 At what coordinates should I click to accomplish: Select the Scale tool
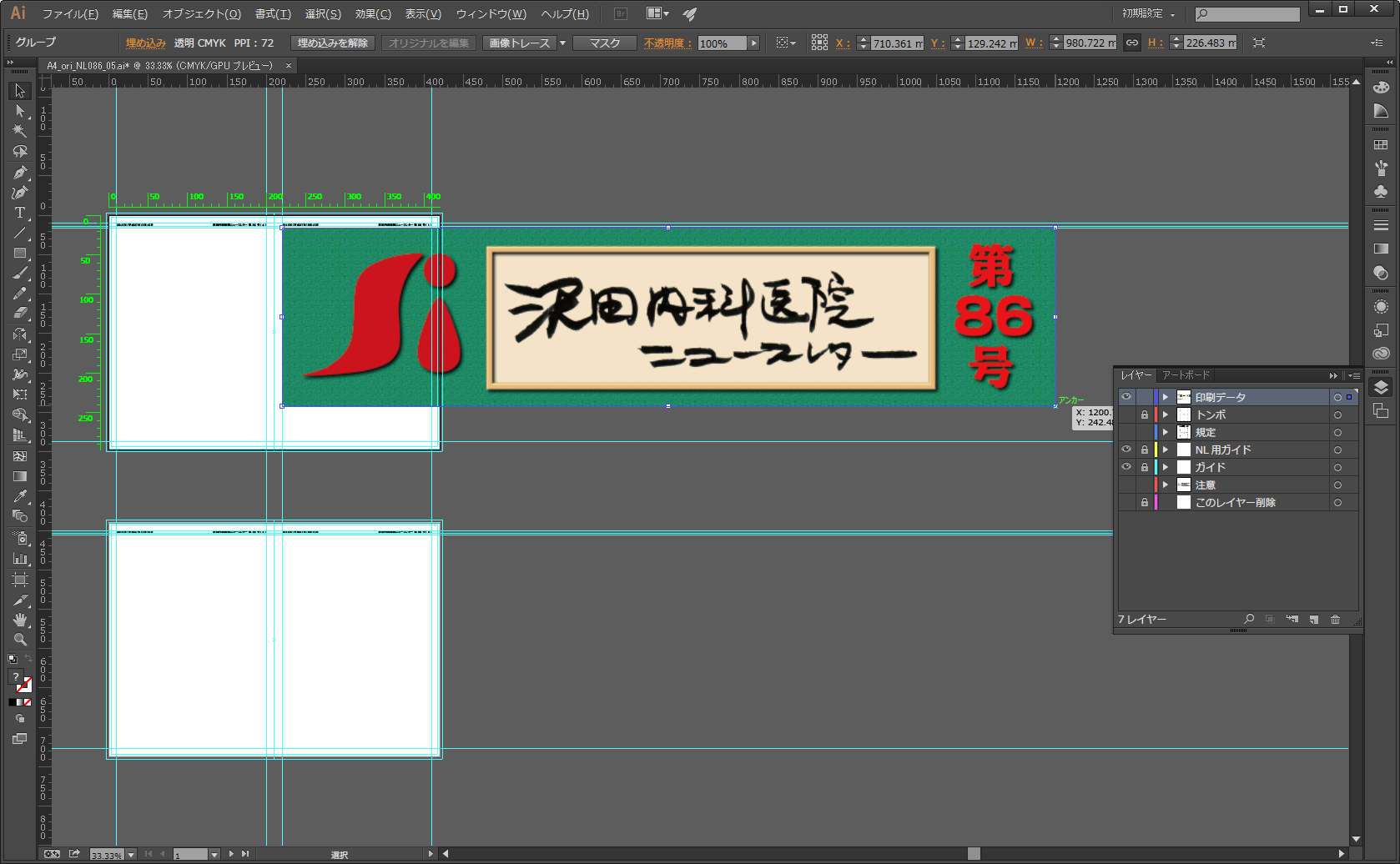click(x=20, y=354)
